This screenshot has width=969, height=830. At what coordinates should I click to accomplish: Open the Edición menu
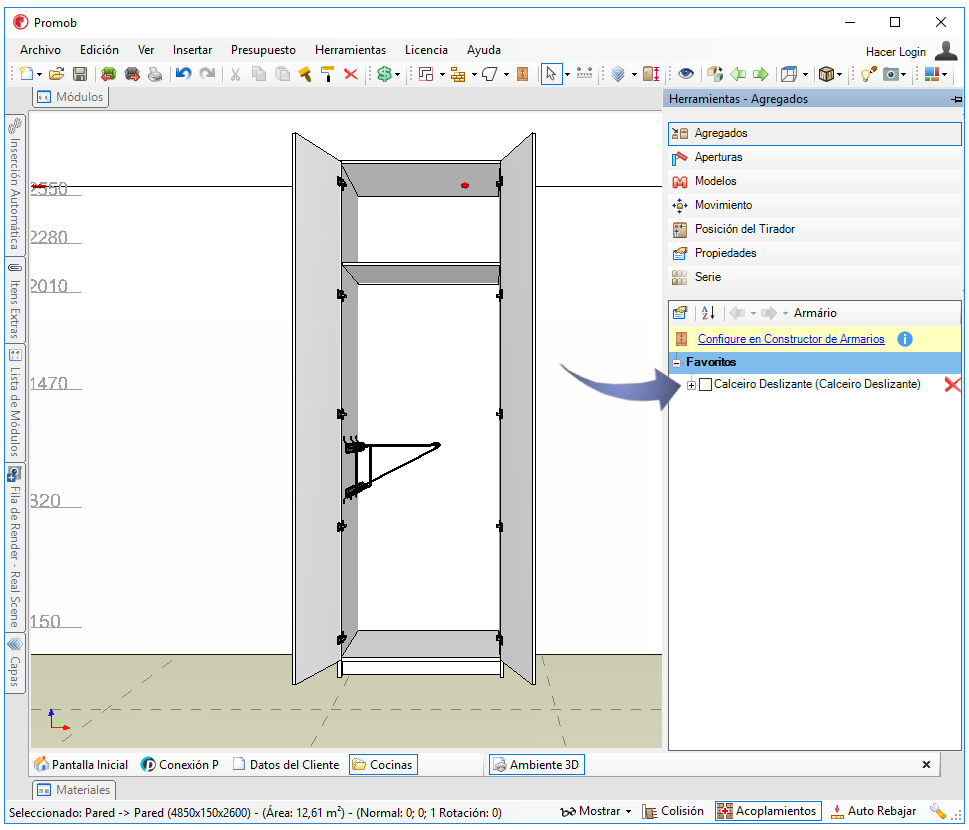(x=99, y=50)
